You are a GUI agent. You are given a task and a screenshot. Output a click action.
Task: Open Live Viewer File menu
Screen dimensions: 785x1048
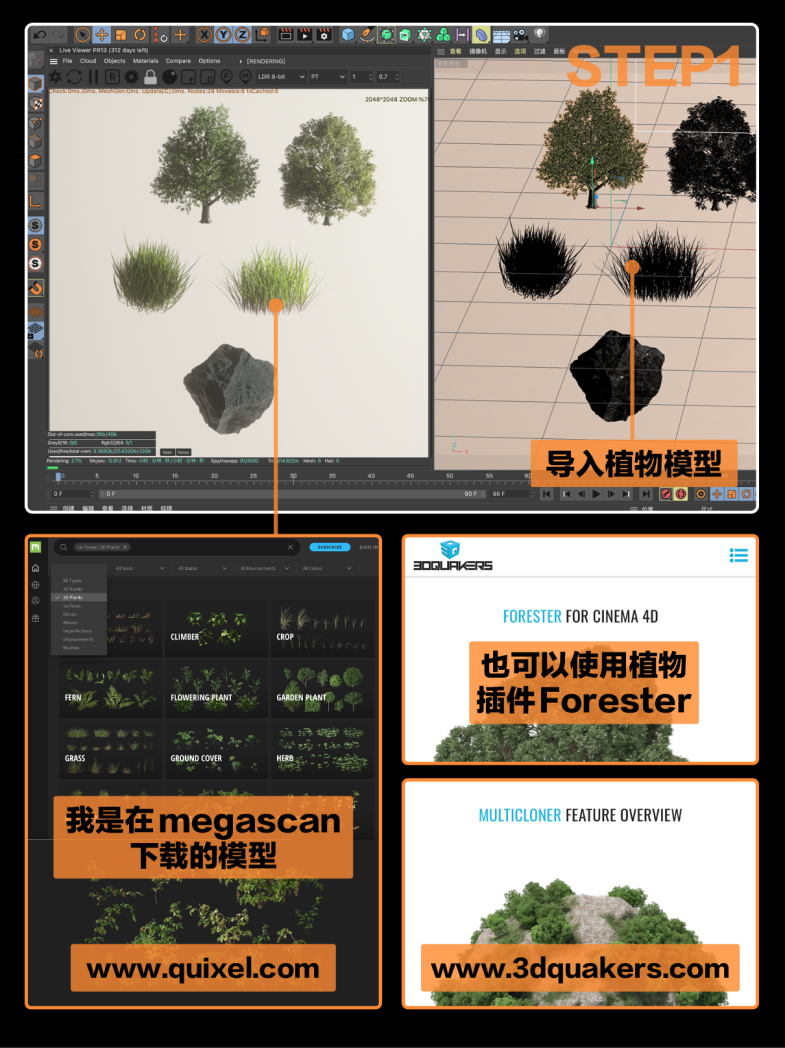click(x=67, y=61)
